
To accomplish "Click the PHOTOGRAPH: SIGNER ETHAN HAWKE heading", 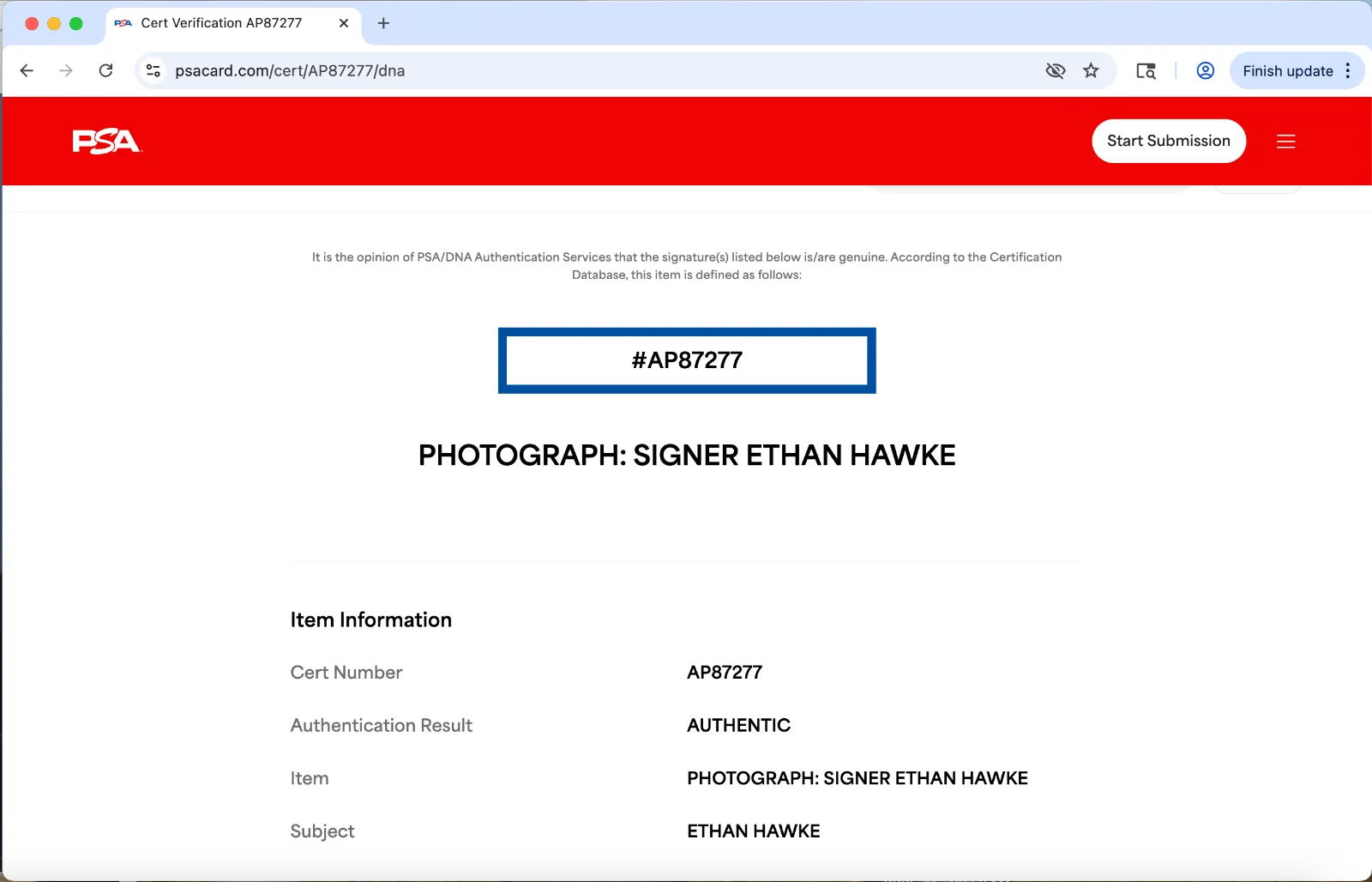I will pyautogui.click(x=687, y=455).
